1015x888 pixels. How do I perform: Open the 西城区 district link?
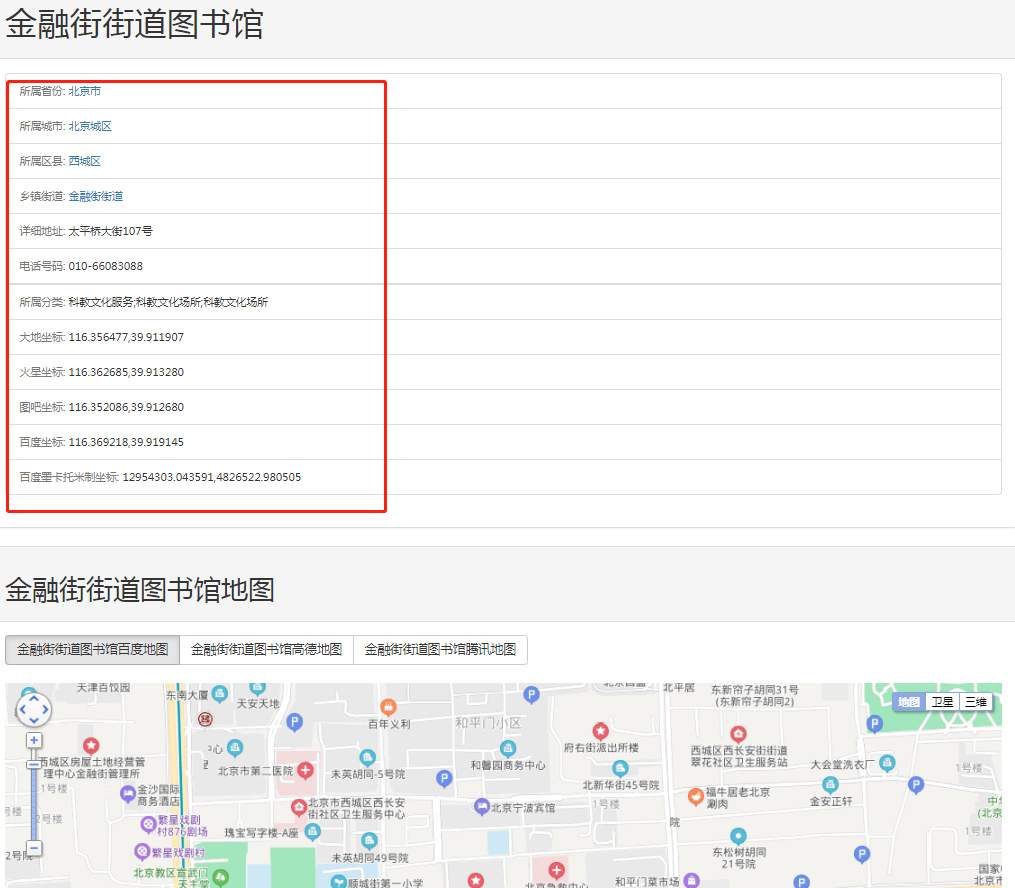pos(85,161)
